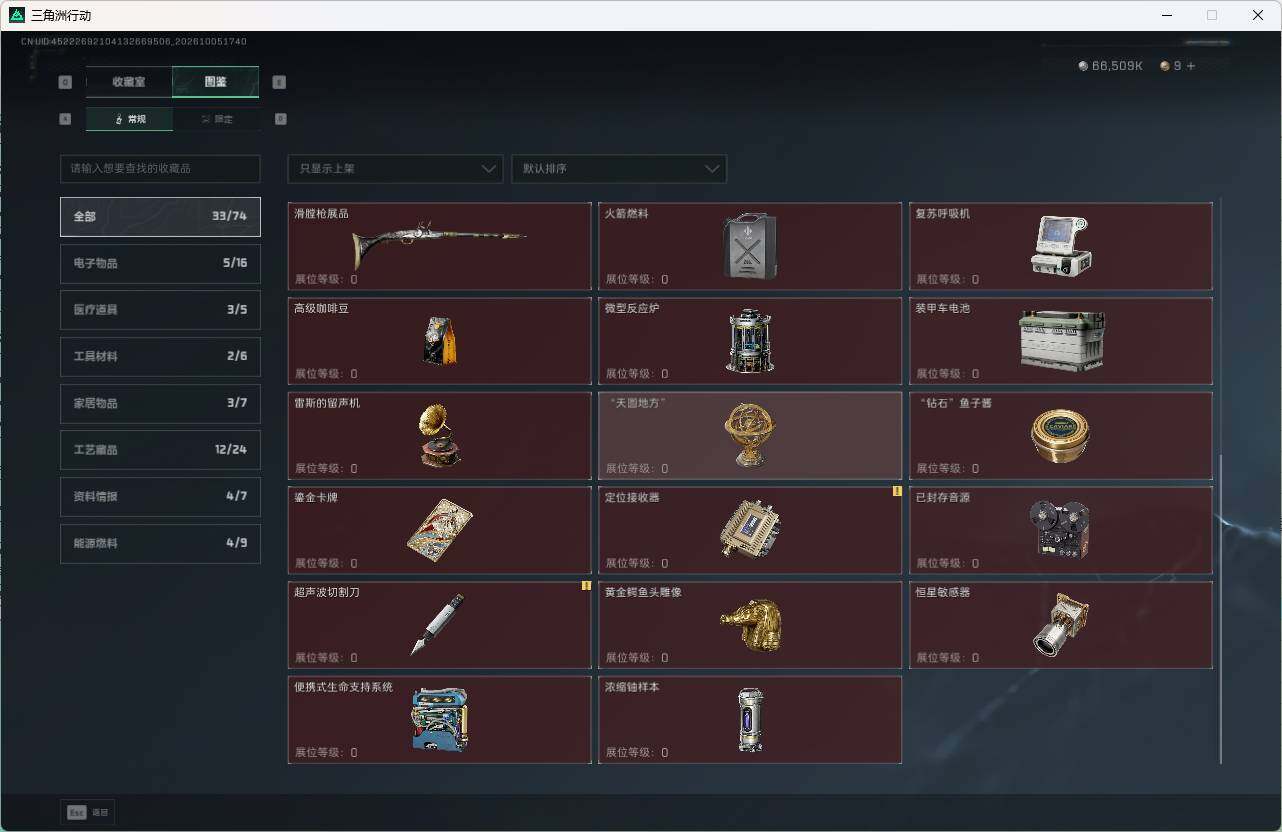Viewport: 1282px width, 832px height.
Task: Open the 恒星敏感器 star sensor item
Action: (x=1061, y=625)
